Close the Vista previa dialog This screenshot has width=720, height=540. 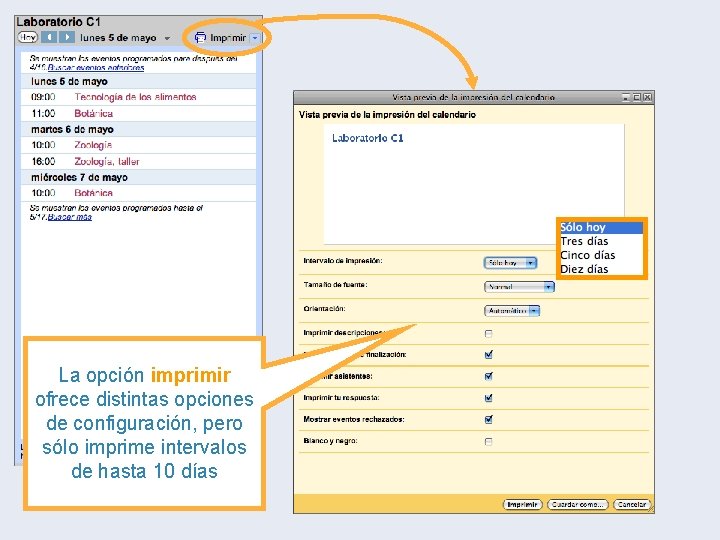pyautogui.click(x=647, y=97)
